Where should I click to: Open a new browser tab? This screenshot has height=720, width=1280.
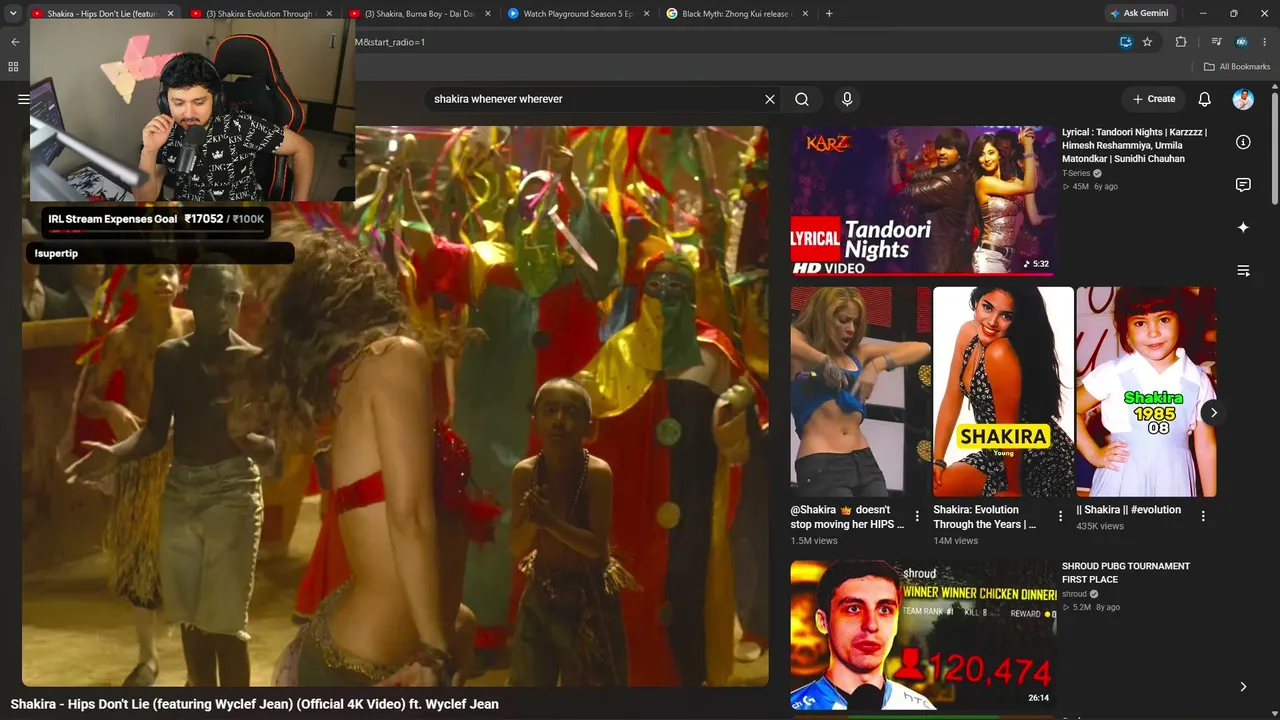(x=829, y=13)
